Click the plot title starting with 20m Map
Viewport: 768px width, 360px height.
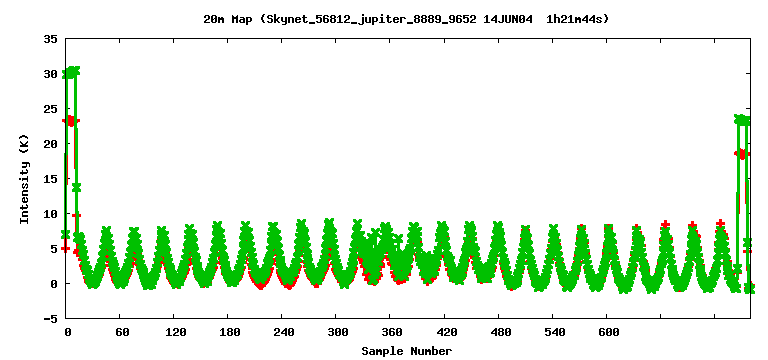pos(406,19)
